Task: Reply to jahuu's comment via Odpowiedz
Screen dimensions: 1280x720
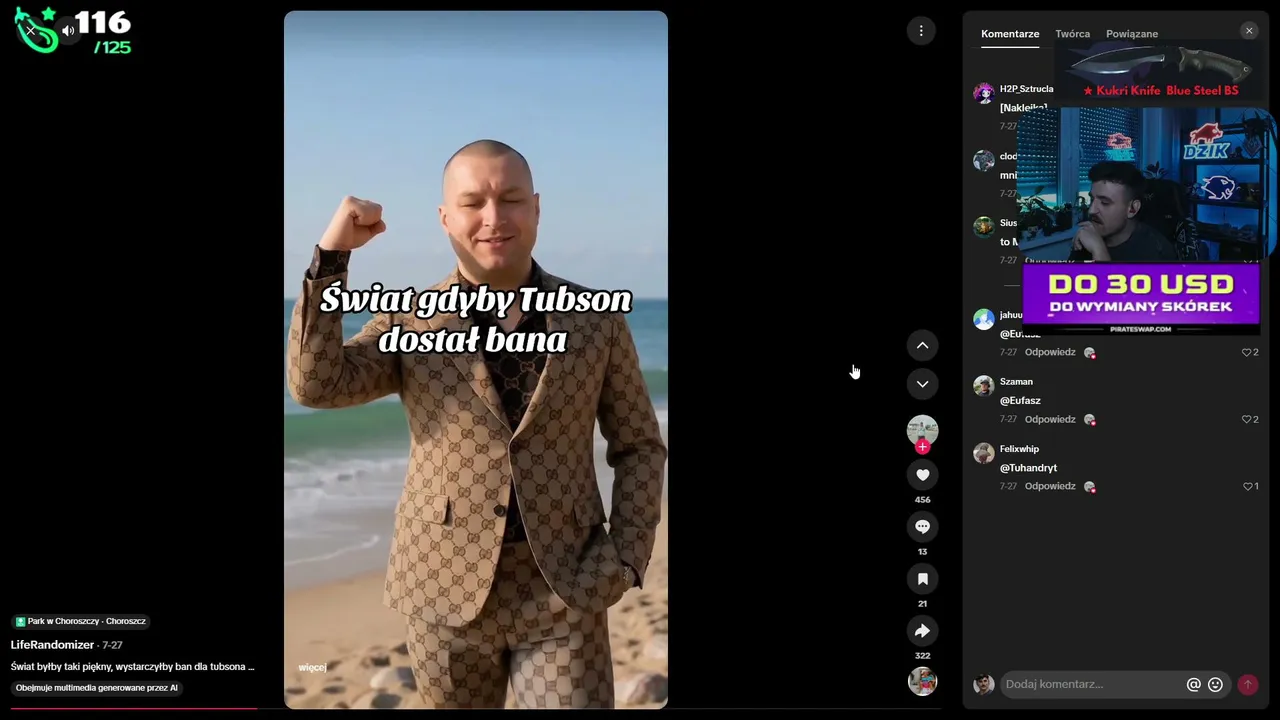Action: (x=1050, y=352)
